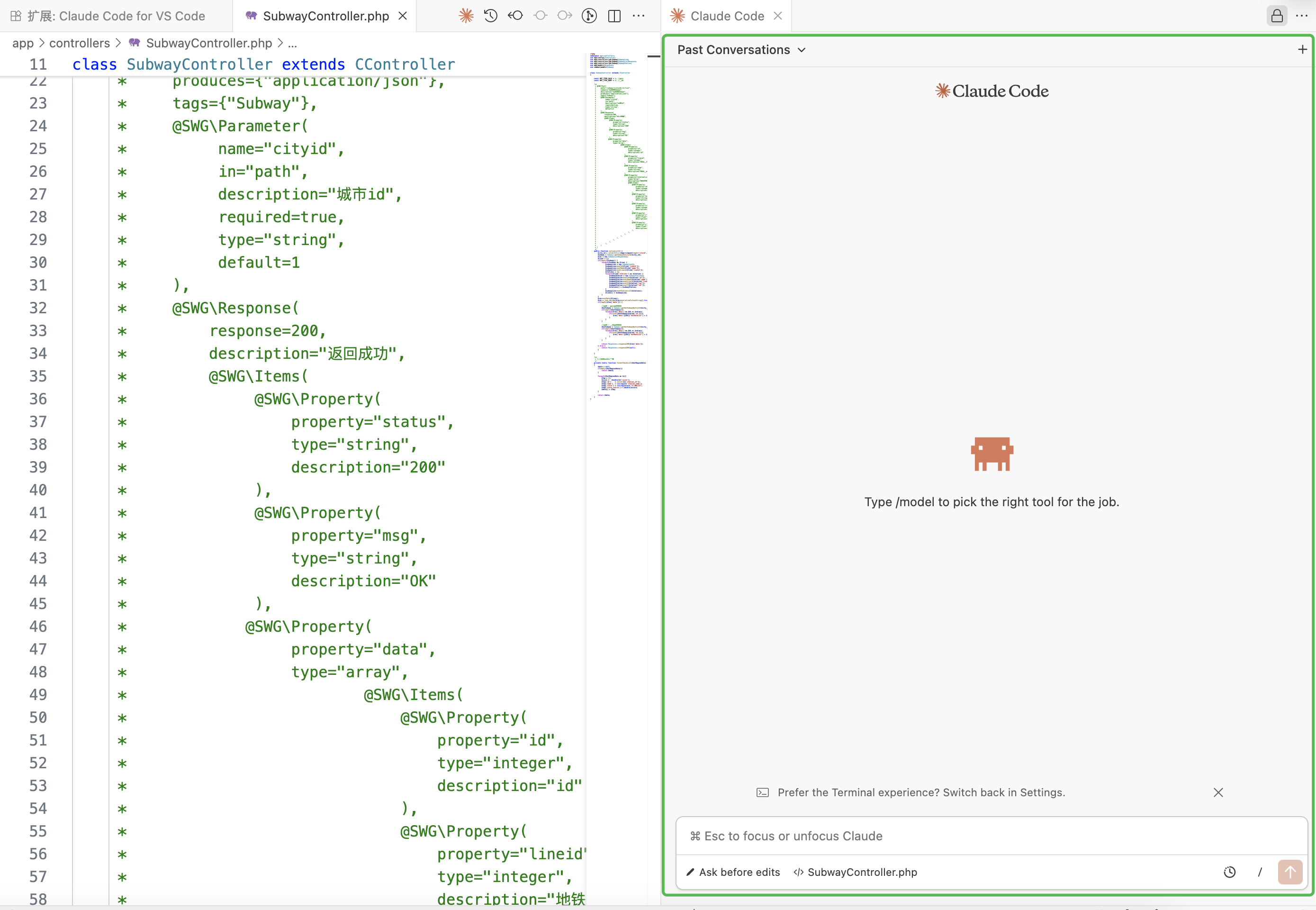This screenshot has width=1316, height=910.
Task: Toggle SubwayController.php context attachment in prompt
Action: [855, 872]
